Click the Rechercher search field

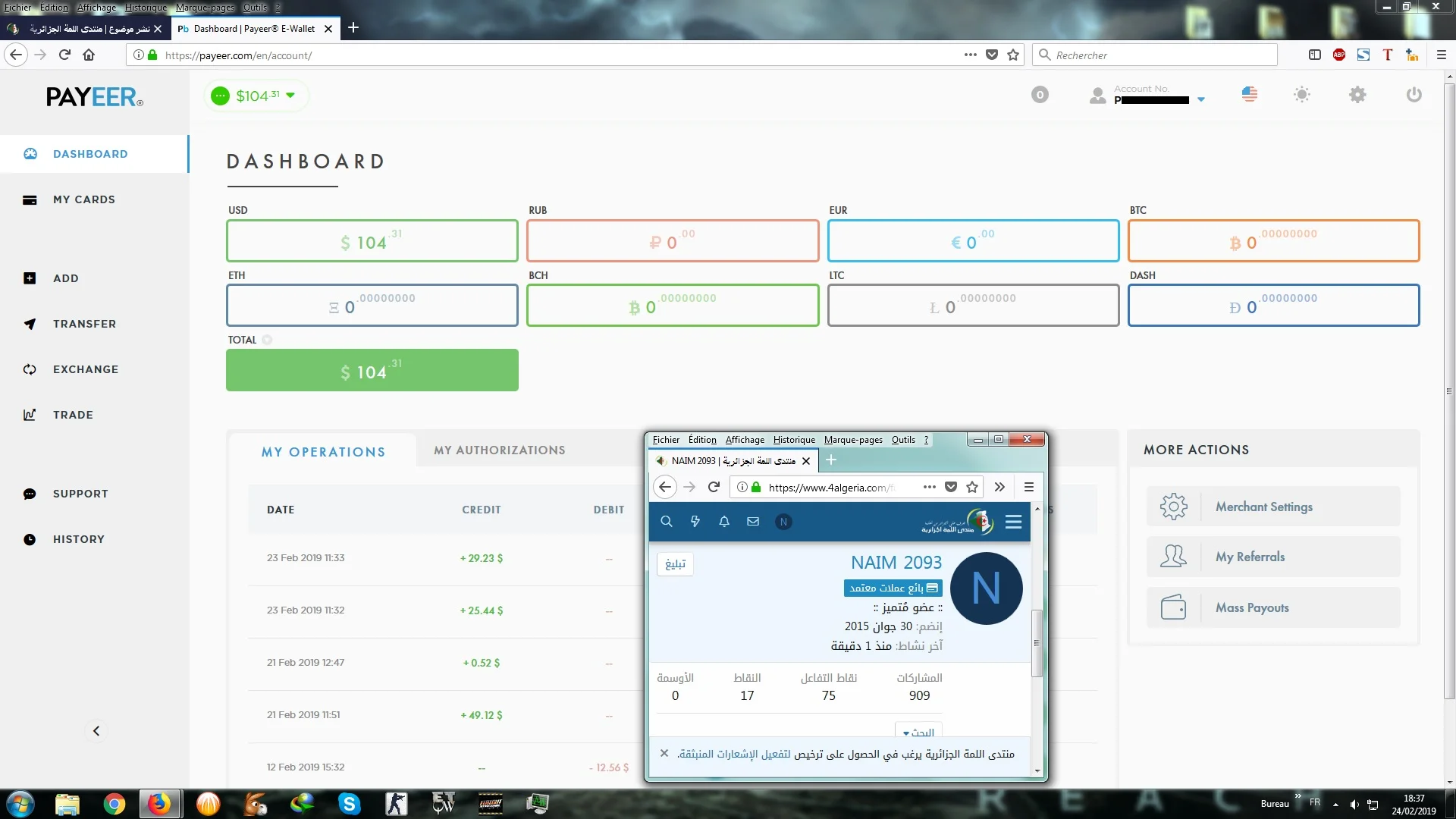(x=1156, y=55)
